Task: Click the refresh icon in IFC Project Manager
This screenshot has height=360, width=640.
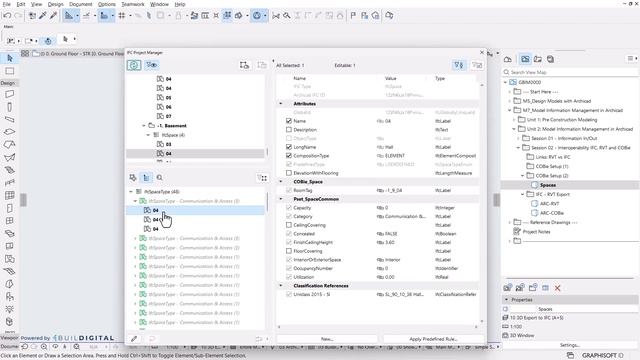Action: (x=134, y=65)
